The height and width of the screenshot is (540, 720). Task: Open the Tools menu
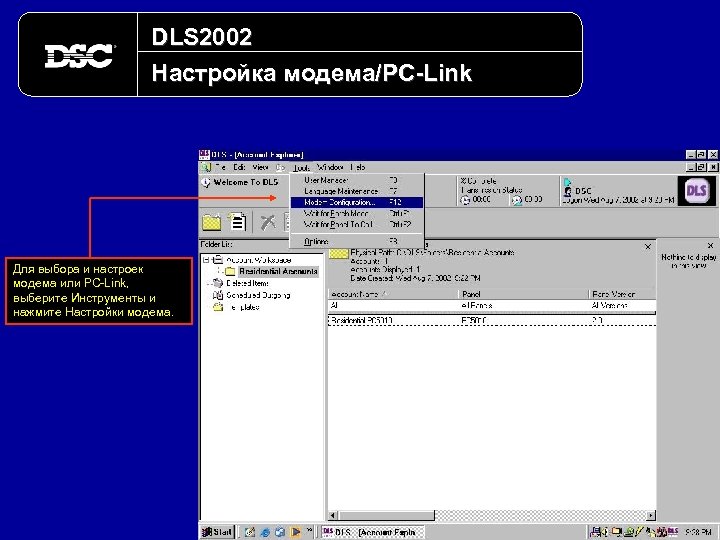coord(302,168)
